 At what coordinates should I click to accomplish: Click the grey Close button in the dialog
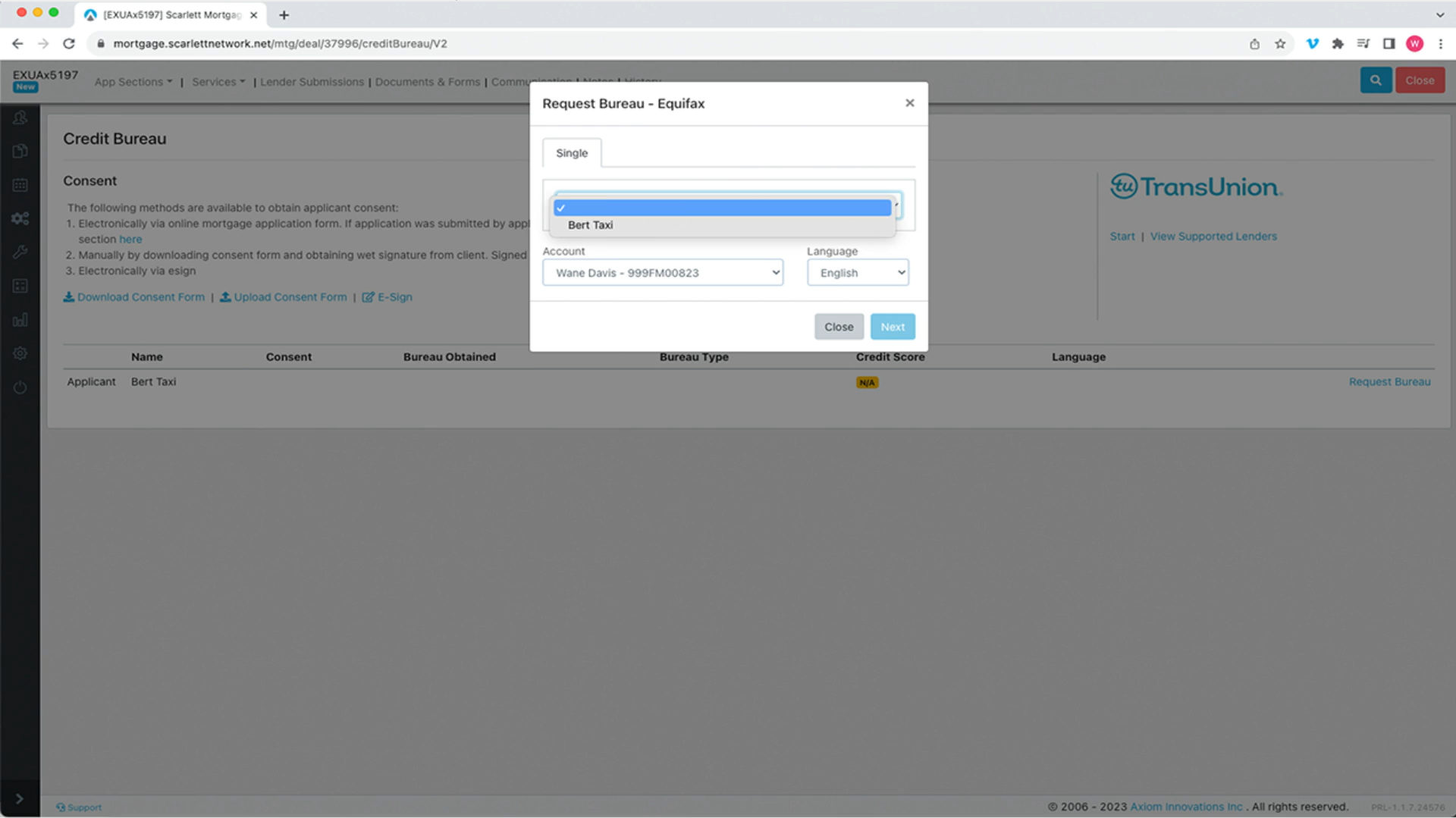point(839,327)
